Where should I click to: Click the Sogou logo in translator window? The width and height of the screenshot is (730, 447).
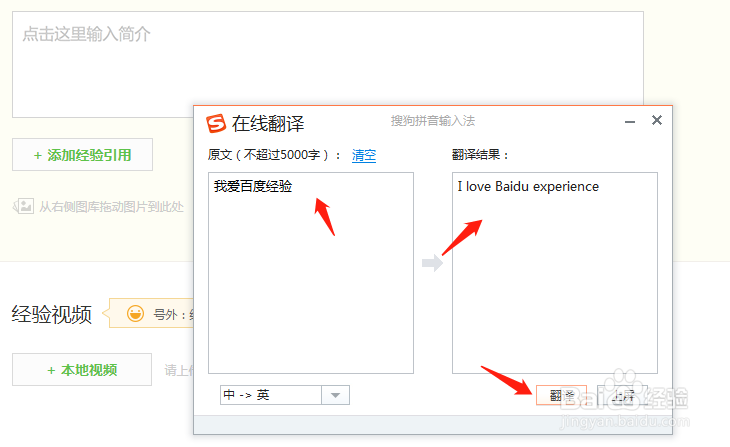pos(216,123)
